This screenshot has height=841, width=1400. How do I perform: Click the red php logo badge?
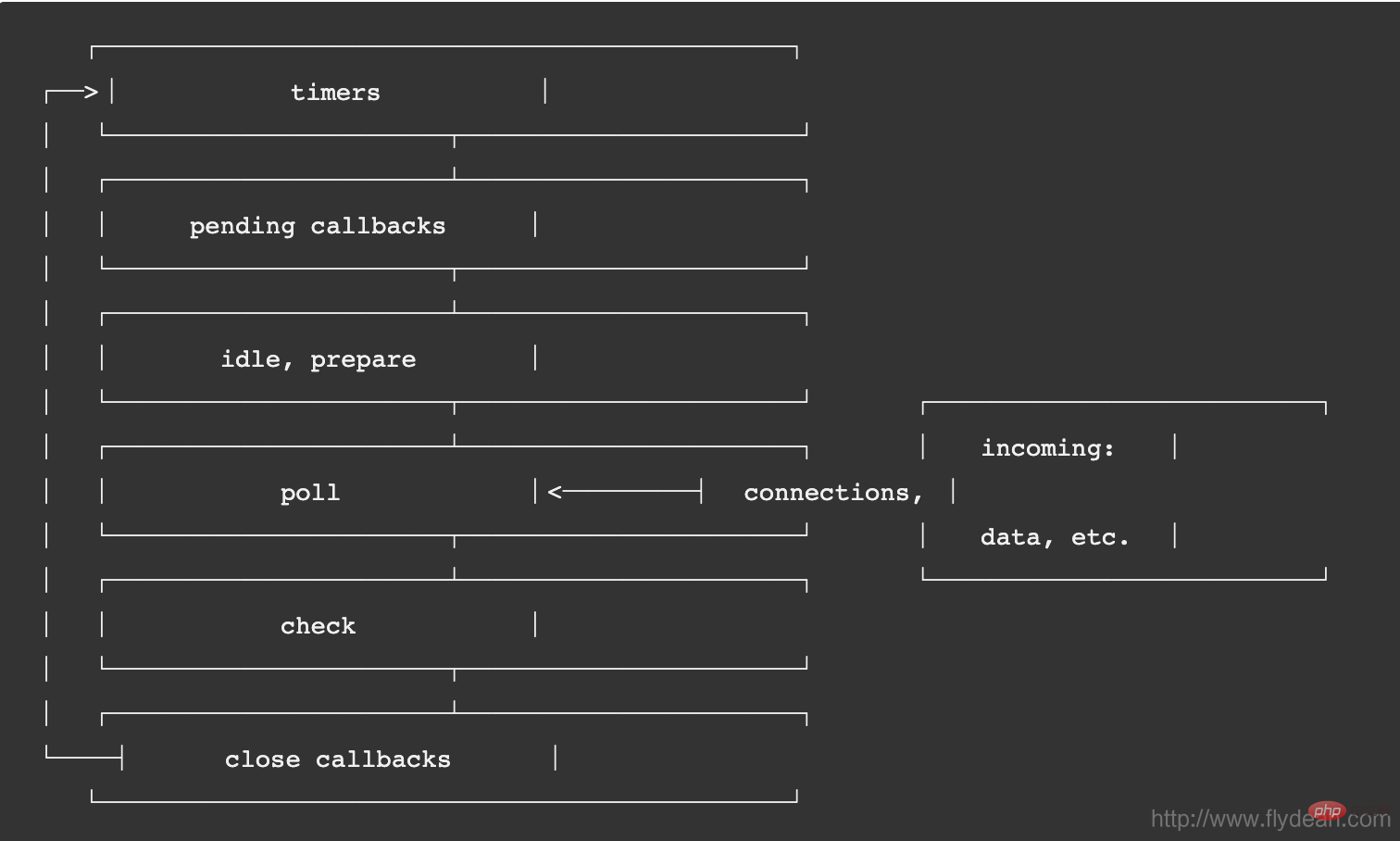(x=1327, y=811)
